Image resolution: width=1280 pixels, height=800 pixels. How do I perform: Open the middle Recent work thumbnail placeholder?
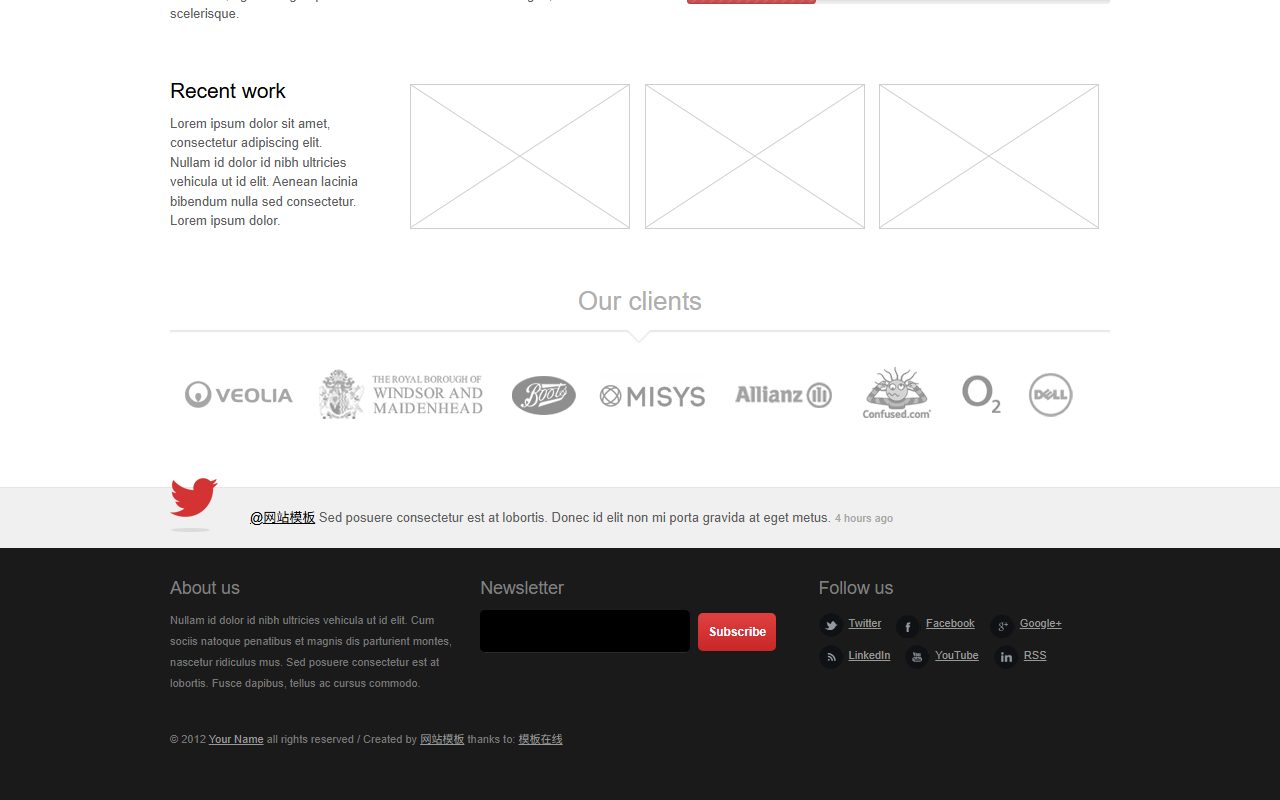point(755,156)
